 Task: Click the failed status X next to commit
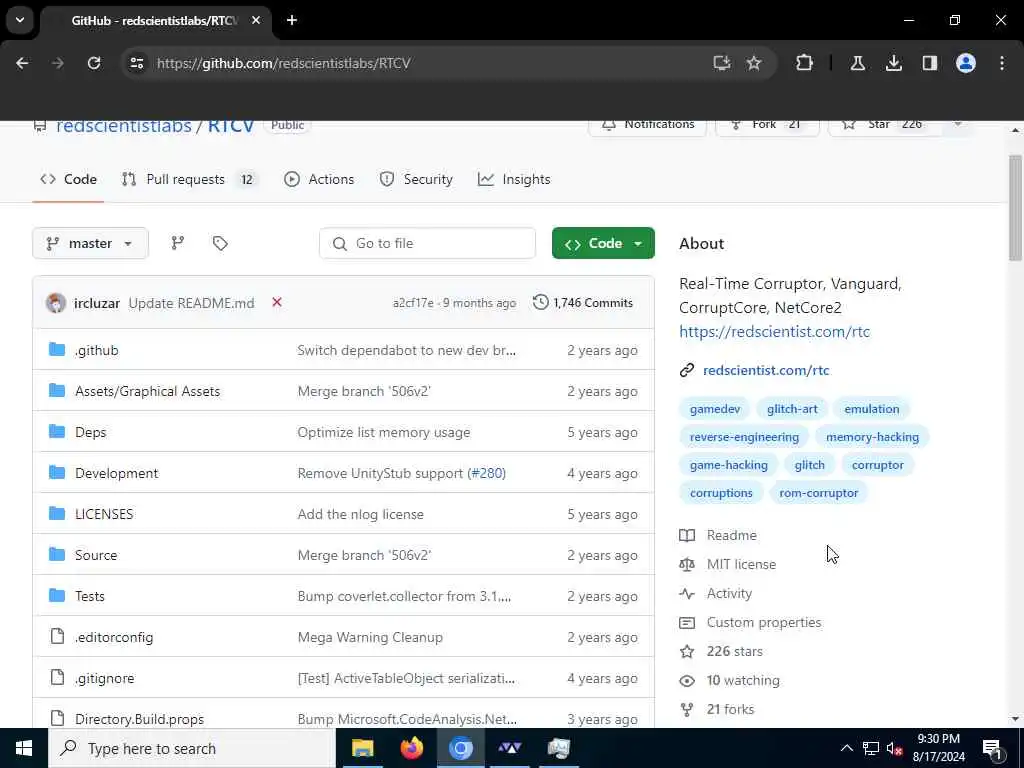277,302
